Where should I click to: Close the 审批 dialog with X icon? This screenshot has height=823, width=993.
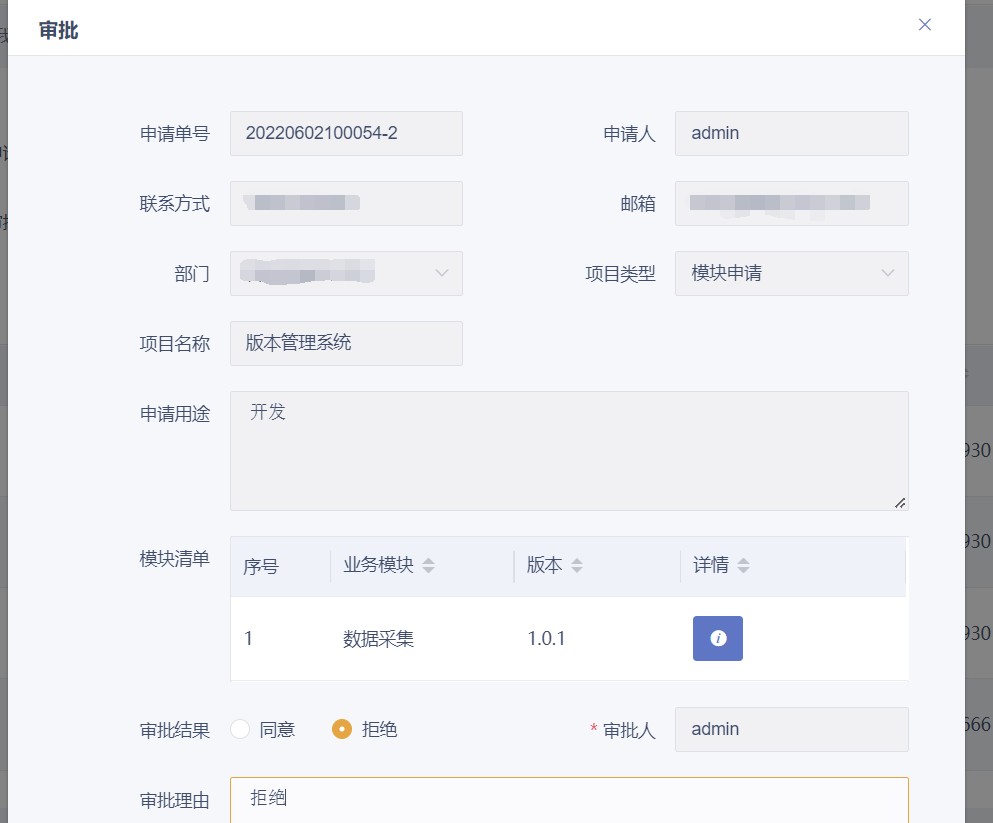tap(925, 25)
